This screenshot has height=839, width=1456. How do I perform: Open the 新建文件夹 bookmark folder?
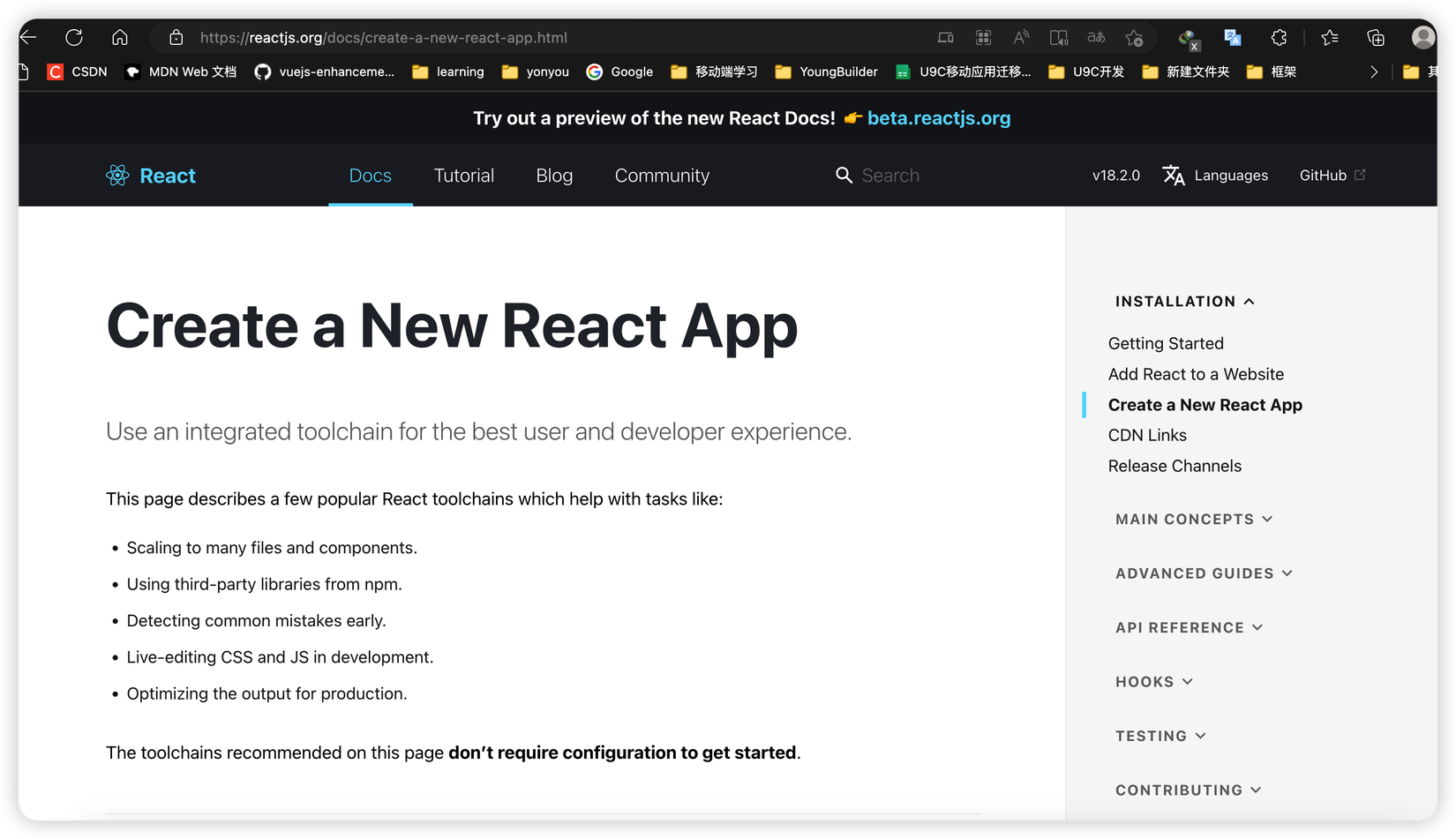1186,71
